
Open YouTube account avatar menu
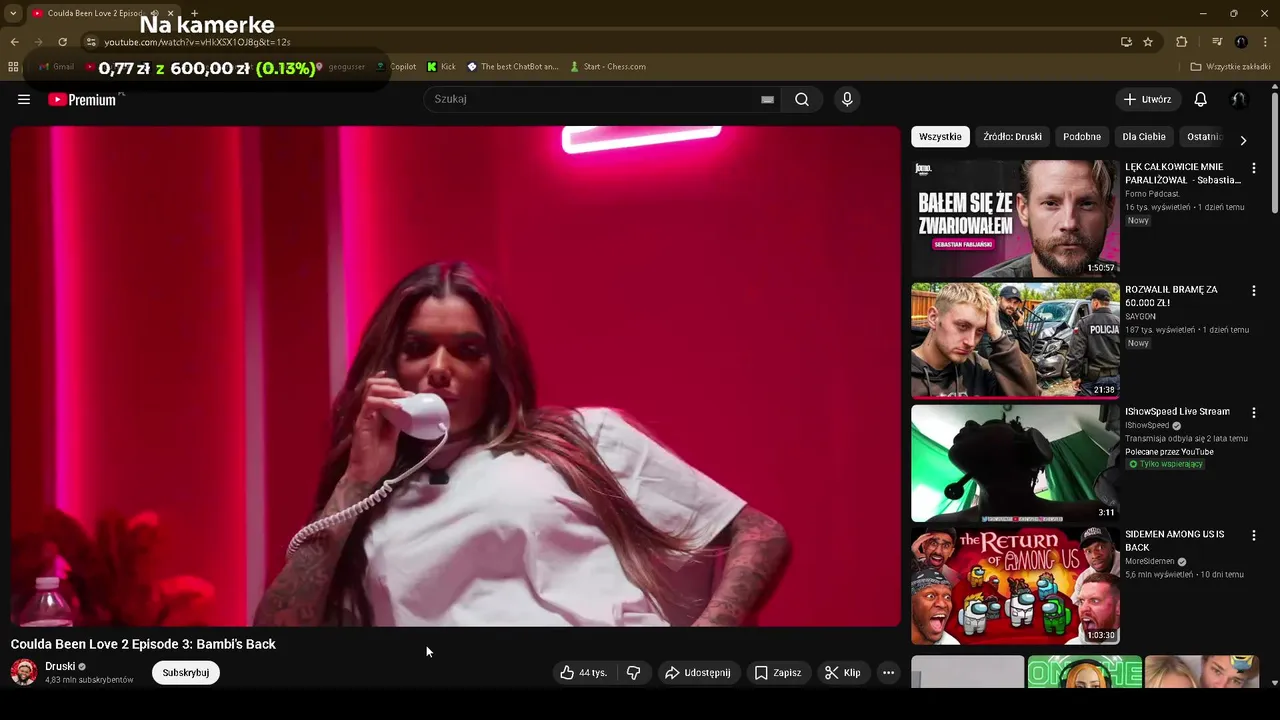click(1239, 99)
